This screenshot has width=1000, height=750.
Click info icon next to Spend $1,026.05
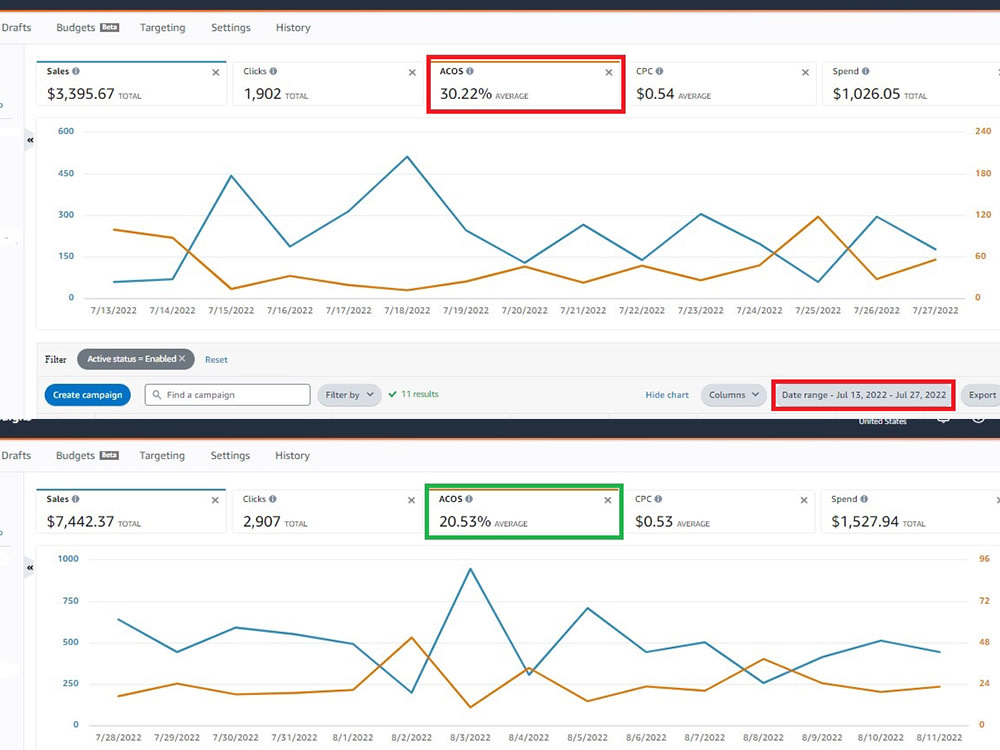pos(865,71)
